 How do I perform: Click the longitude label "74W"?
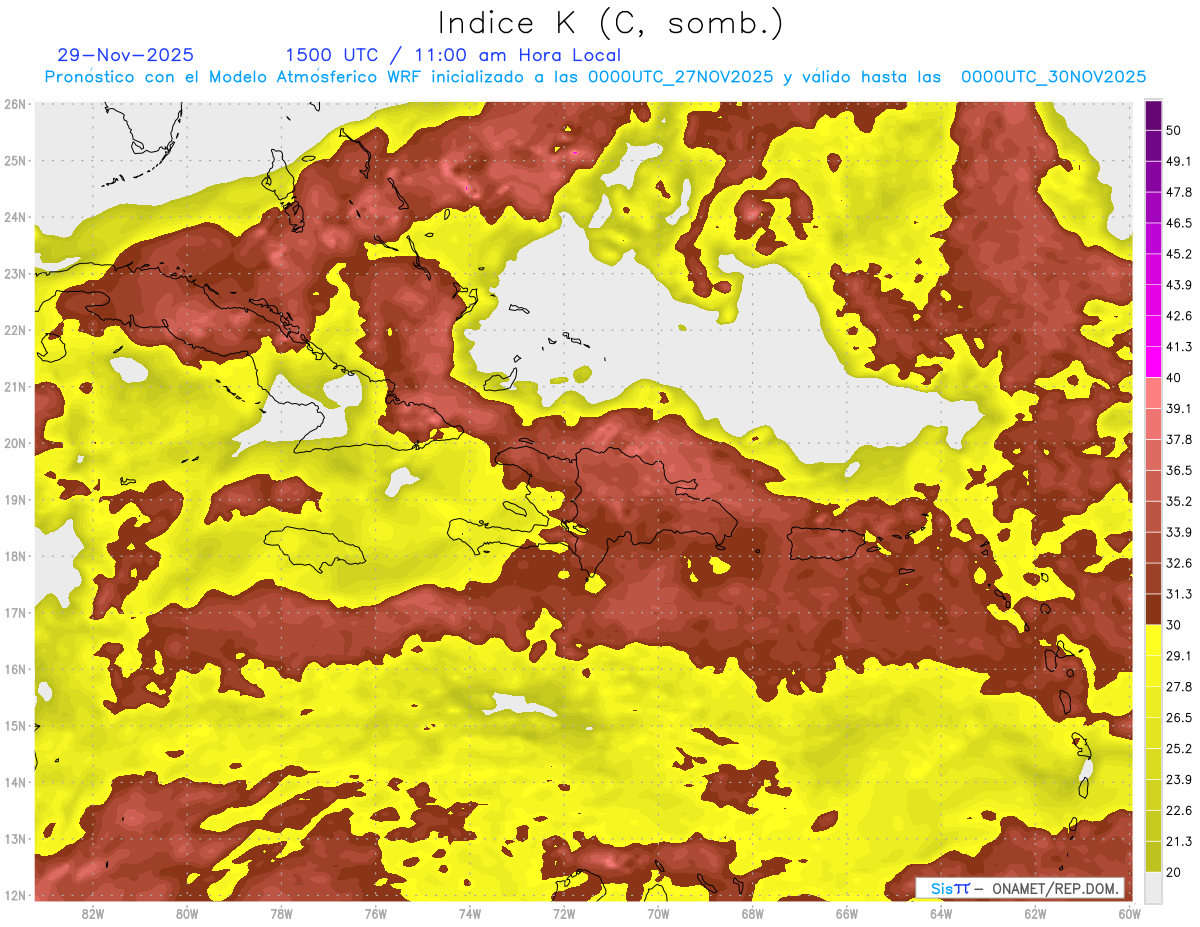pos(469,914)
